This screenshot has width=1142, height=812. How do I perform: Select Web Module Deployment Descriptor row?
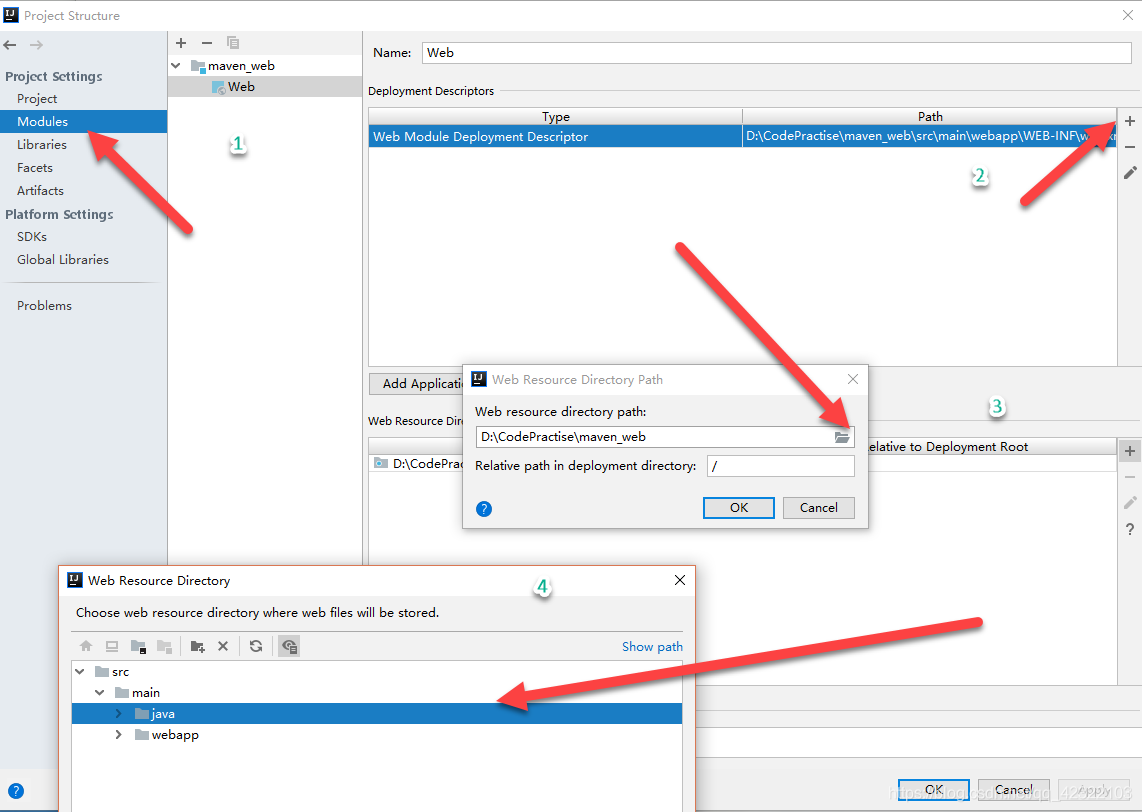coord(742,136)
